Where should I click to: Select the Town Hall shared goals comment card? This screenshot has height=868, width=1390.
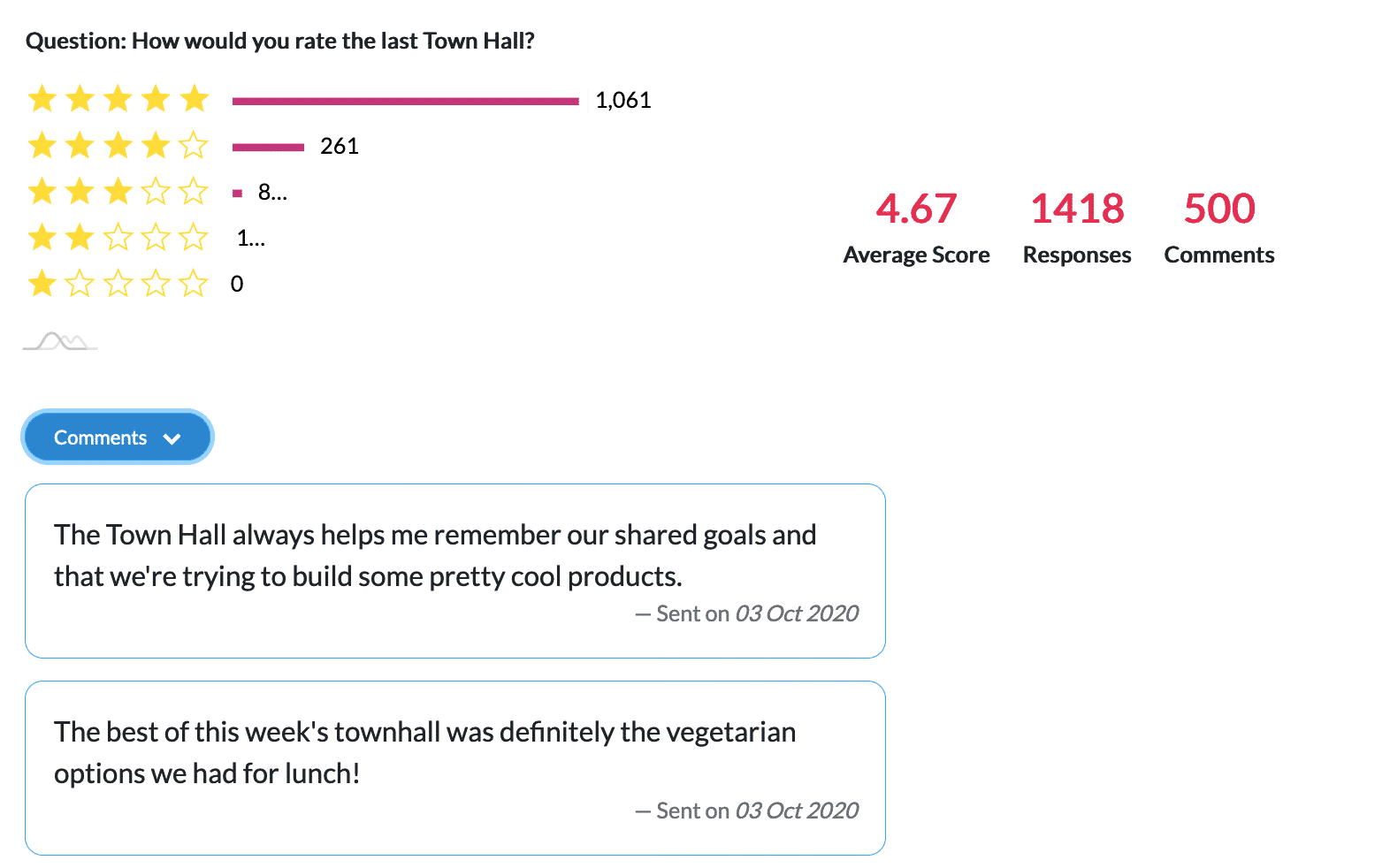[456, 570]
